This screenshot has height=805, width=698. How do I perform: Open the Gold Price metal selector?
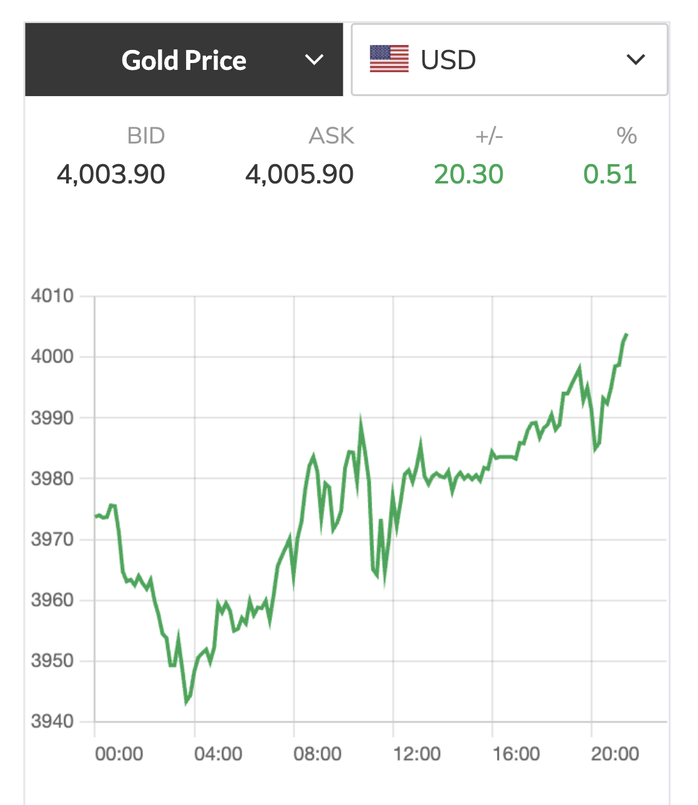coord(186,60)
